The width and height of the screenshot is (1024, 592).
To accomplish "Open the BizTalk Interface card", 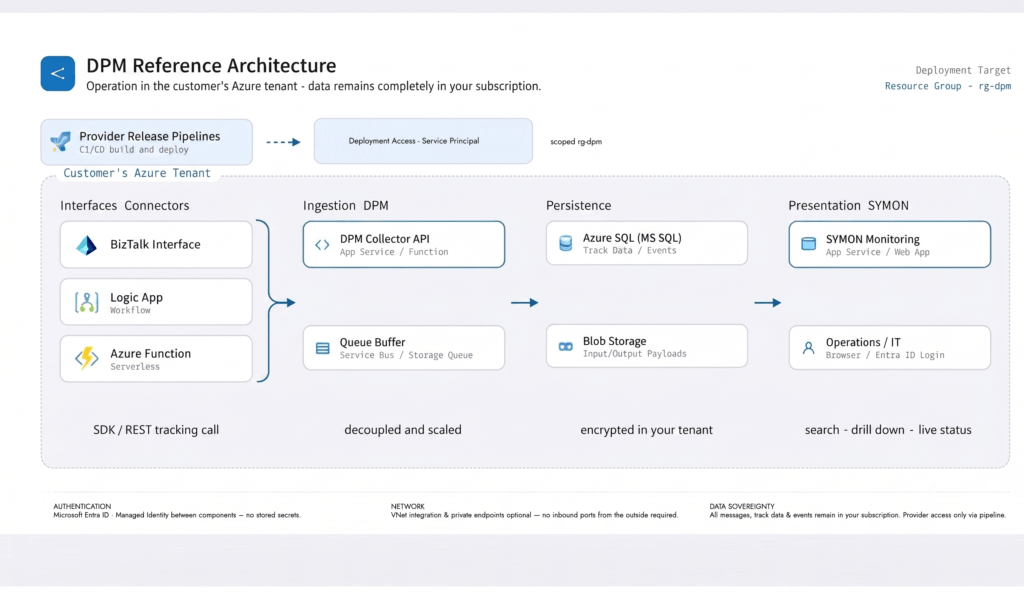I will 156,244.
